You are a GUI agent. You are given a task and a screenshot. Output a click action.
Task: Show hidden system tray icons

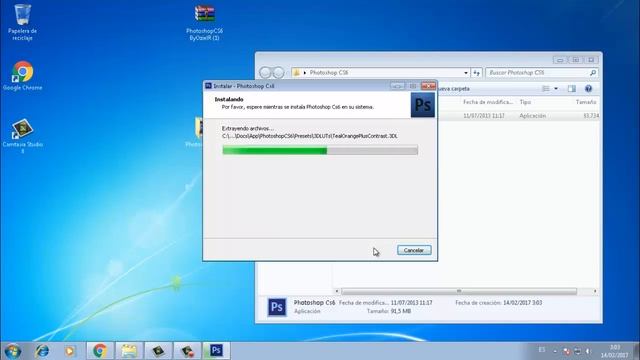(x=555, y=351)
